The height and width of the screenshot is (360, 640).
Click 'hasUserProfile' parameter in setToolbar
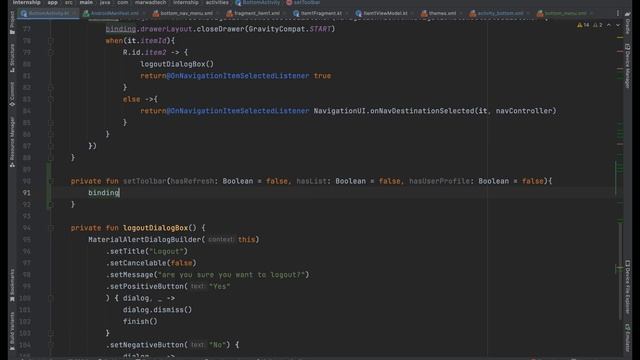pos(439,181)
